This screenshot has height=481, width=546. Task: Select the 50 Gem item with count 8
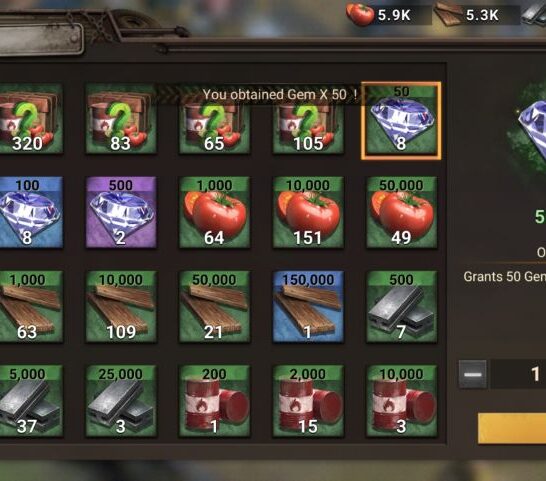point(401,121)
